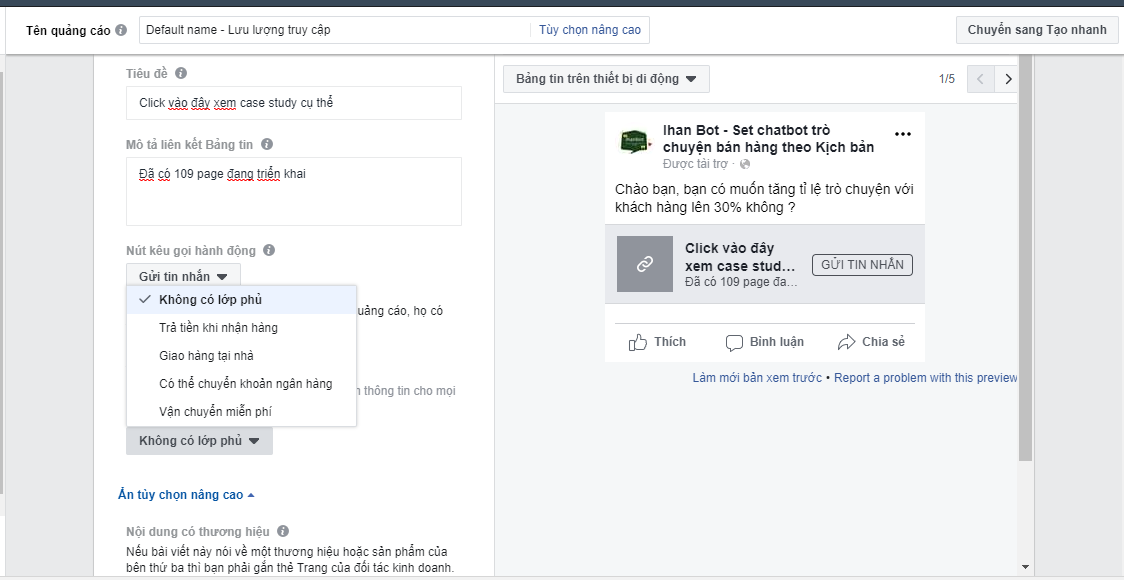Click info icon beside Tiêu đề label
Screen dimensions: 1124x580
click(181, 73)
